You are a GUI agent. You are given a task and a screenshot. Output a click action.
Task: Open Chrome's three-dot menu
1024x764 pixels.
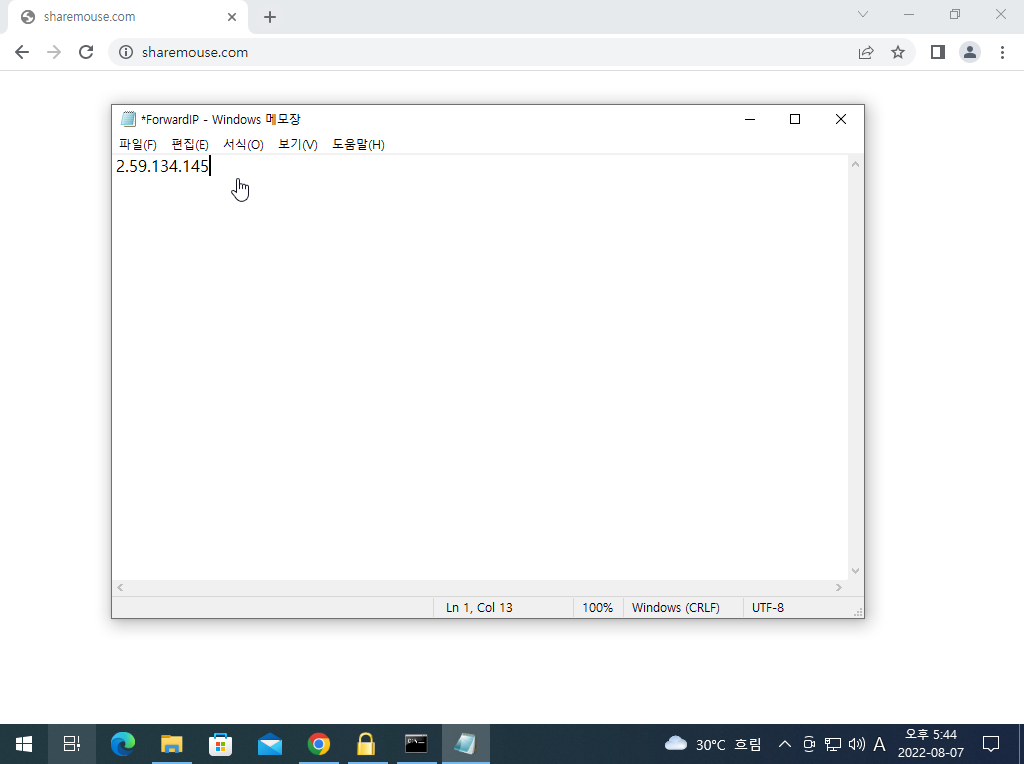coord(1002,52)
